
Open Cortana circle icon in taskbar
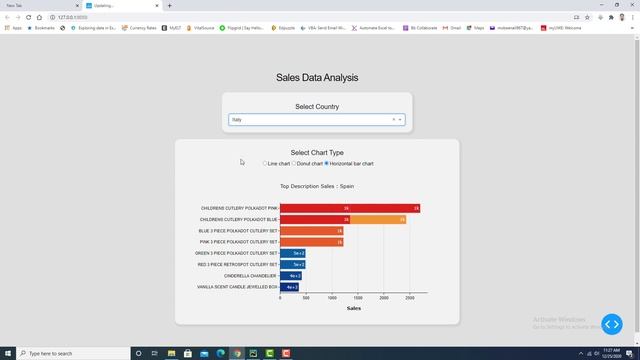(x=139, y=353)
